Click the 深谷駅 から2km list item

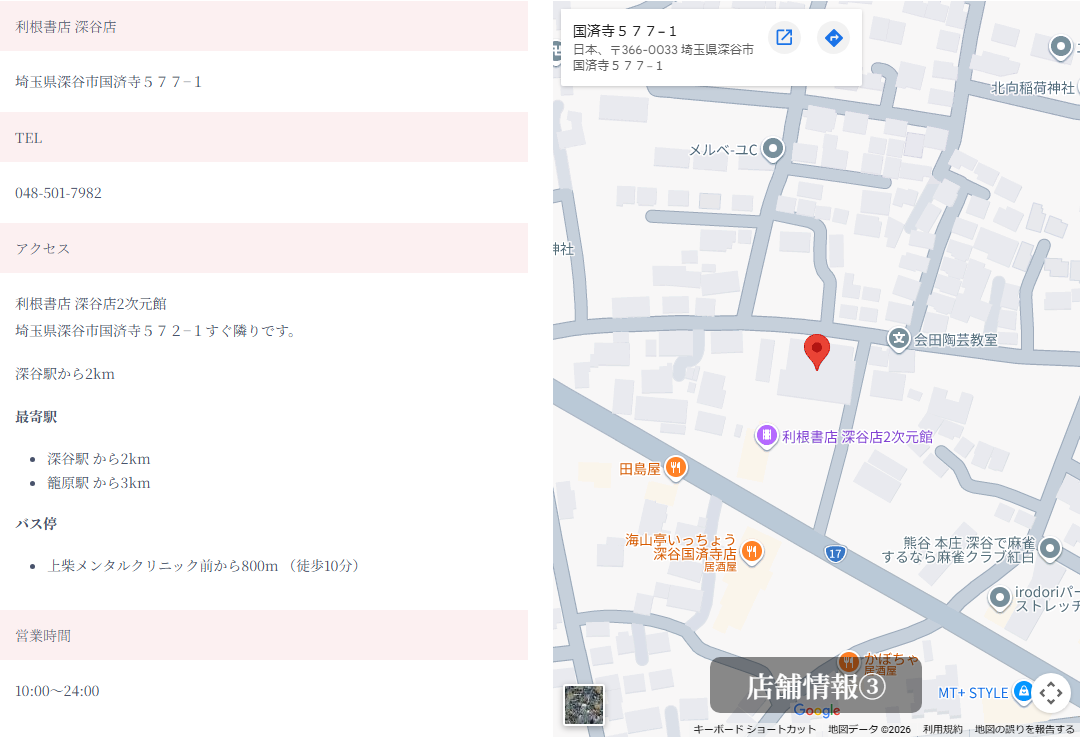point(98,459)
